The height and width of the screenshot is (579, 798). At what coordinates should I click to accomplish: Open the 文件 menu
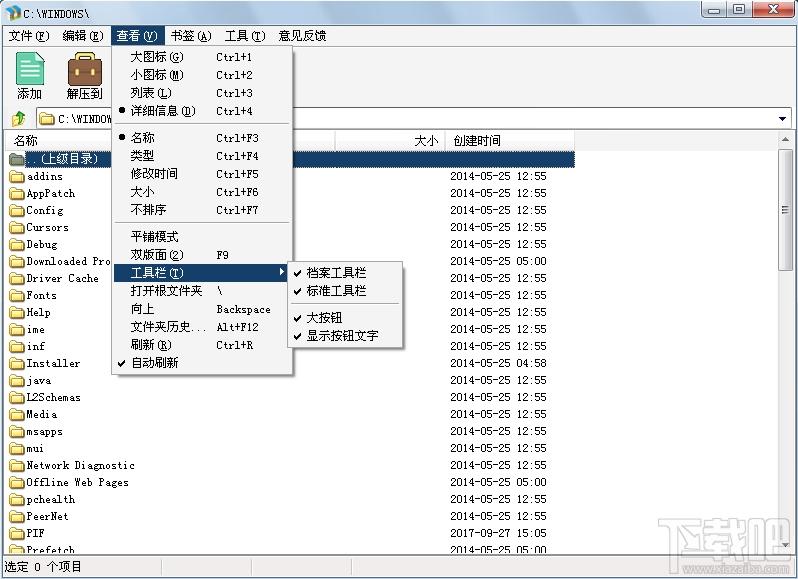[29, 36]
